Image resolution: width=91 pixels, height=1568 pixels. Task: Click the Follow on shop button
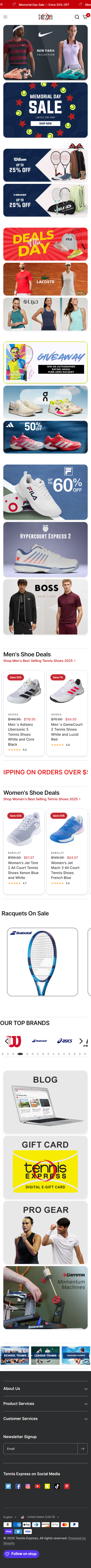(x=21, y=1554)
